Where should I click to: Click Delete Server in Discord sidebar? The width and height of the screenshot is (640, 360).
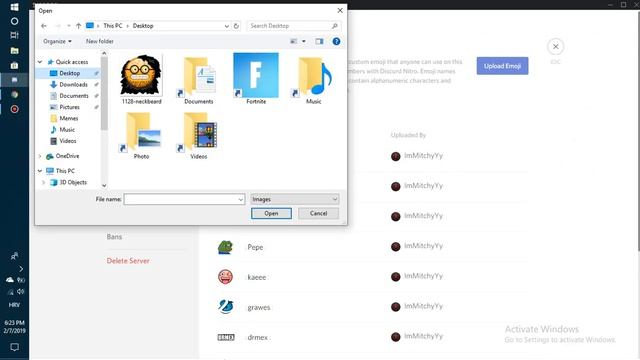(128, 261)
